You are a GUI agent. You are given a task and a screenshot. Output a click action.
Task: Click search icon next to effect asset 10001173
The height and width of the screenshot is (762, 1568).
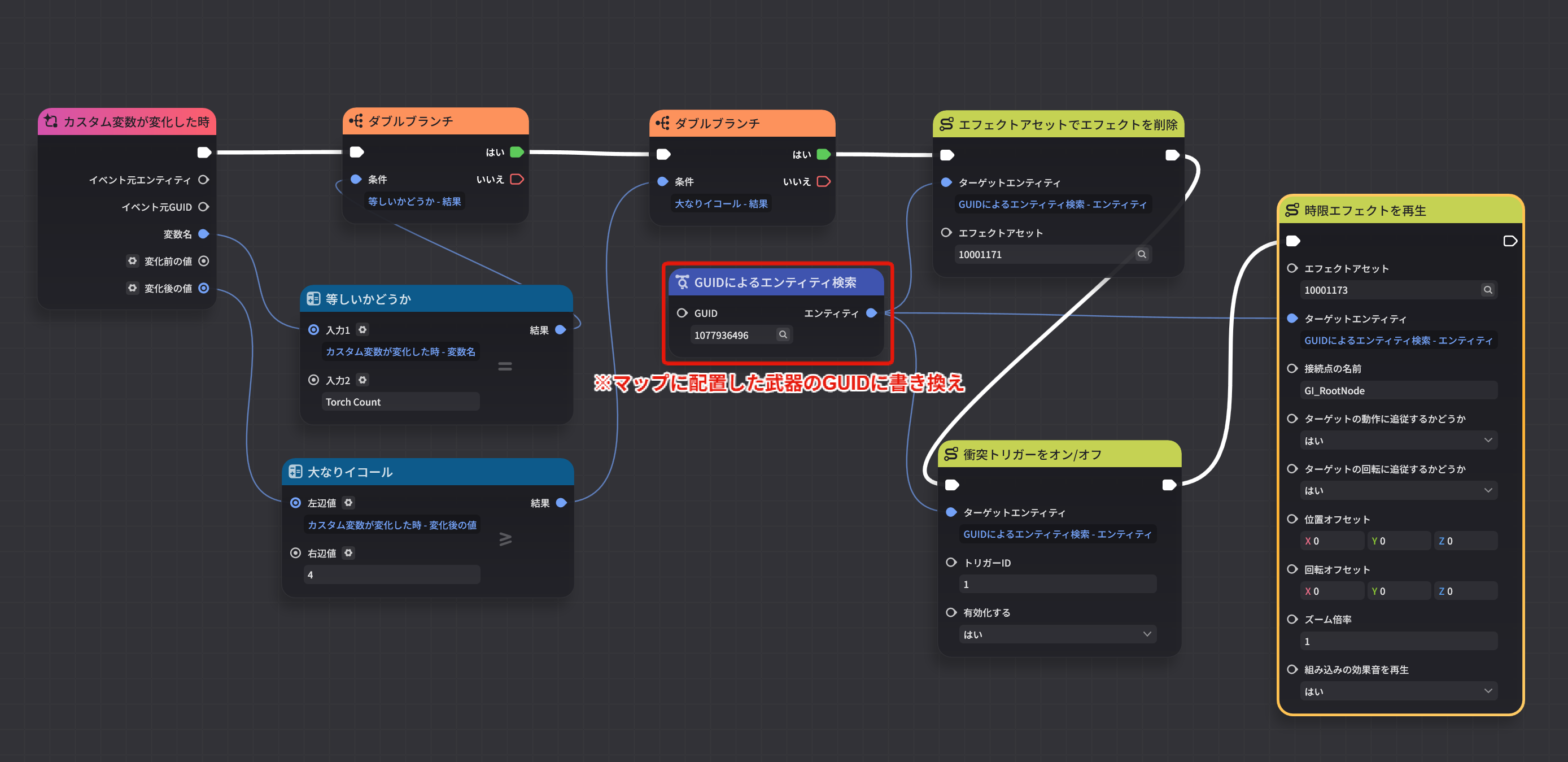(1487, 290)
